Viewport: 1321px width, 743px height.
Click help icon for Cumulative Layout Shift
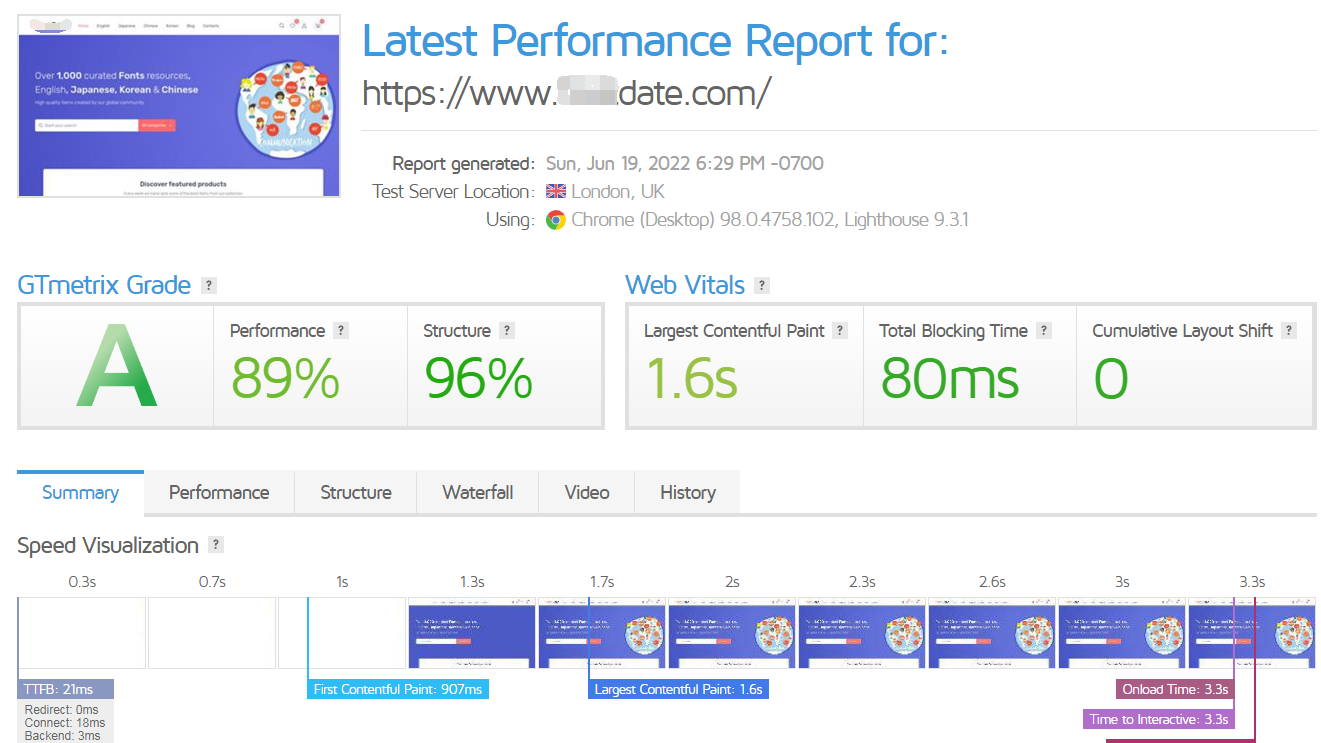(1289, 331)
